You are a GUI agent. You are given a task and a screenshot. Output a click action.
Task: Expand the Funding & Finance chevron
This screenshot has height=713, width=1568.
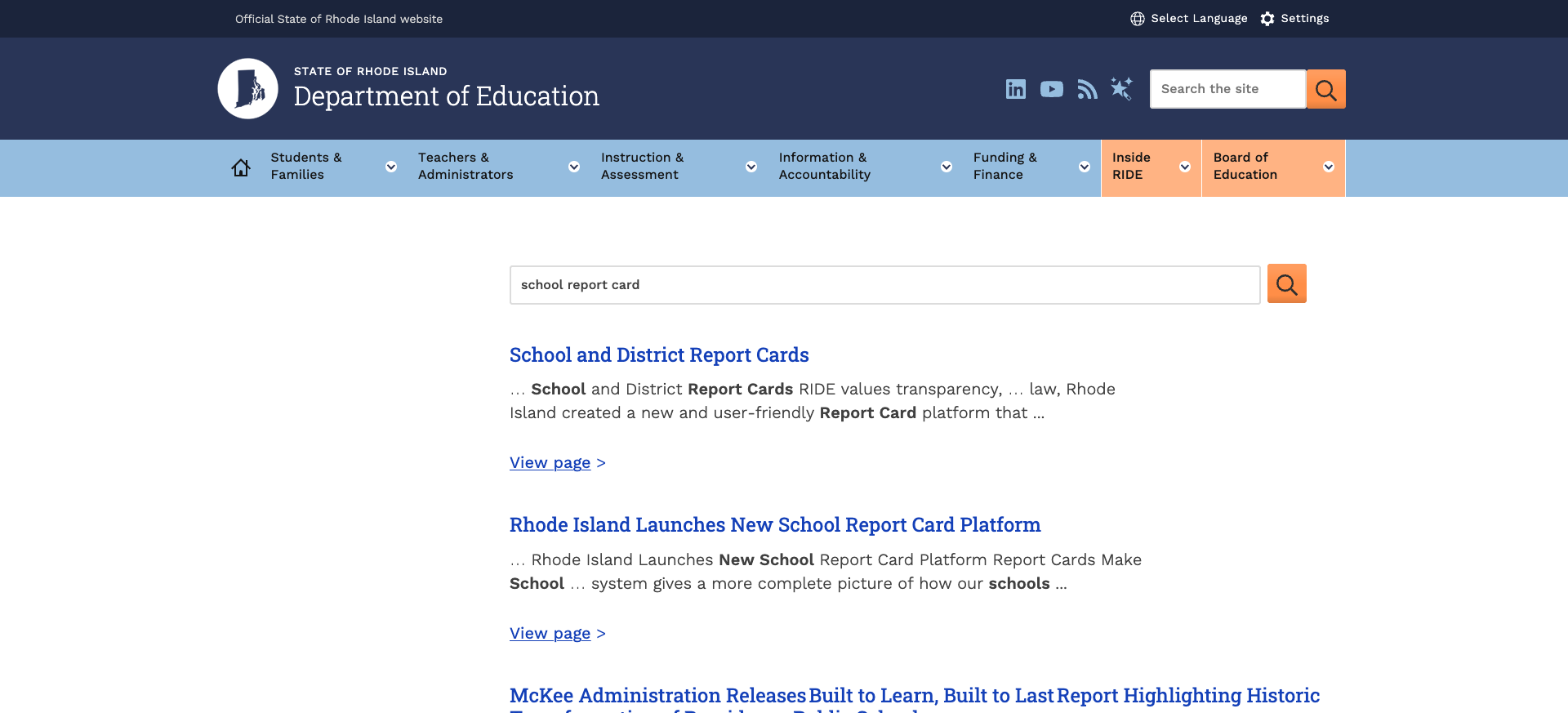coord(1085,167)
